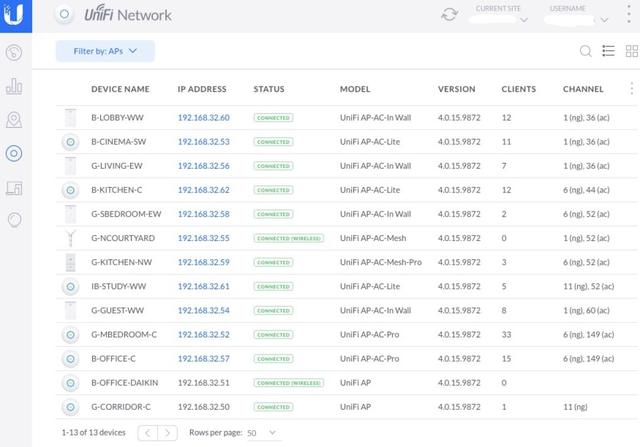Click device icon for B-LOBBY-WW

pos(70,118)
